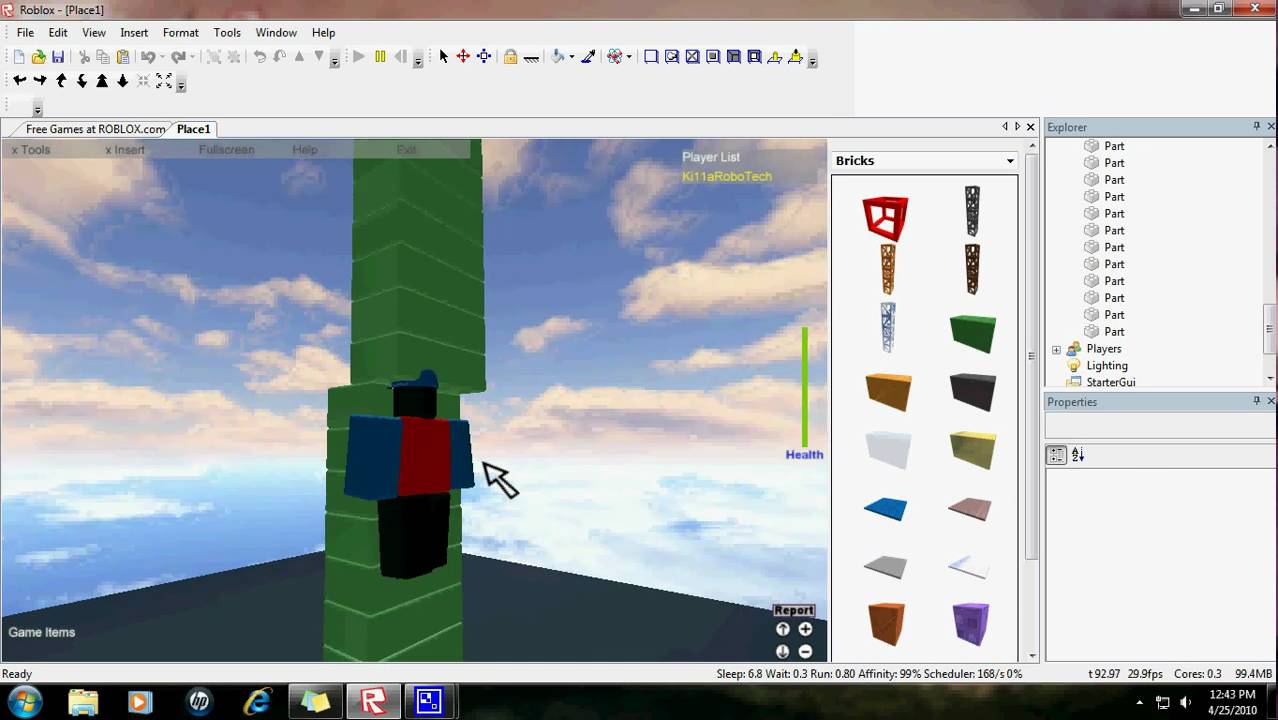Click the volume icon in the system tray
Screen dimensions: 1278x720
coord(1186,702)
